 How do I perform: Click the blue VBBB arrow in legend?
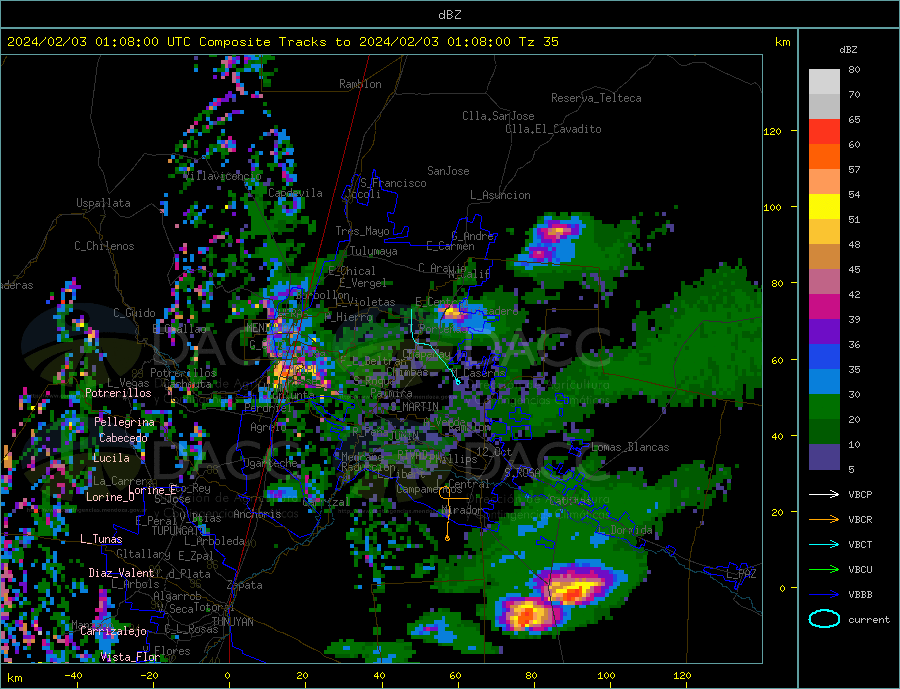pyautogui.click(x=824, y=595)
